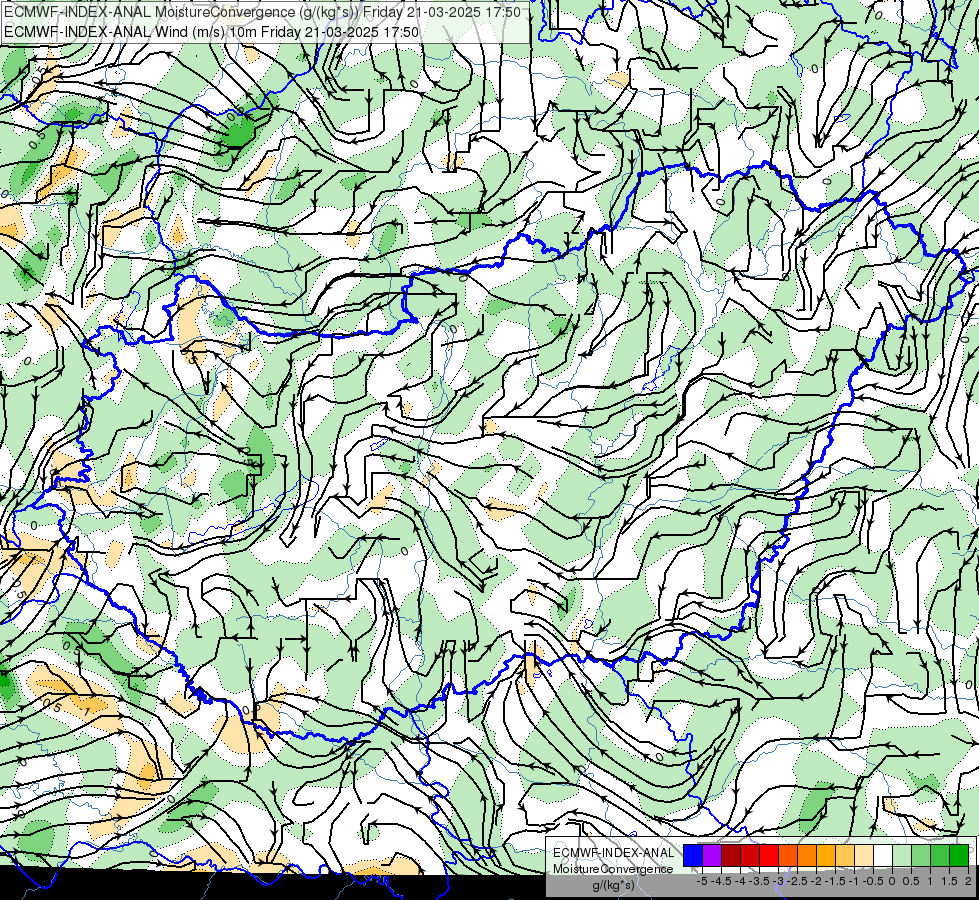979x900 pixels.
Task: Click the '-5' legend scale label
Action: tap(702, 881)
